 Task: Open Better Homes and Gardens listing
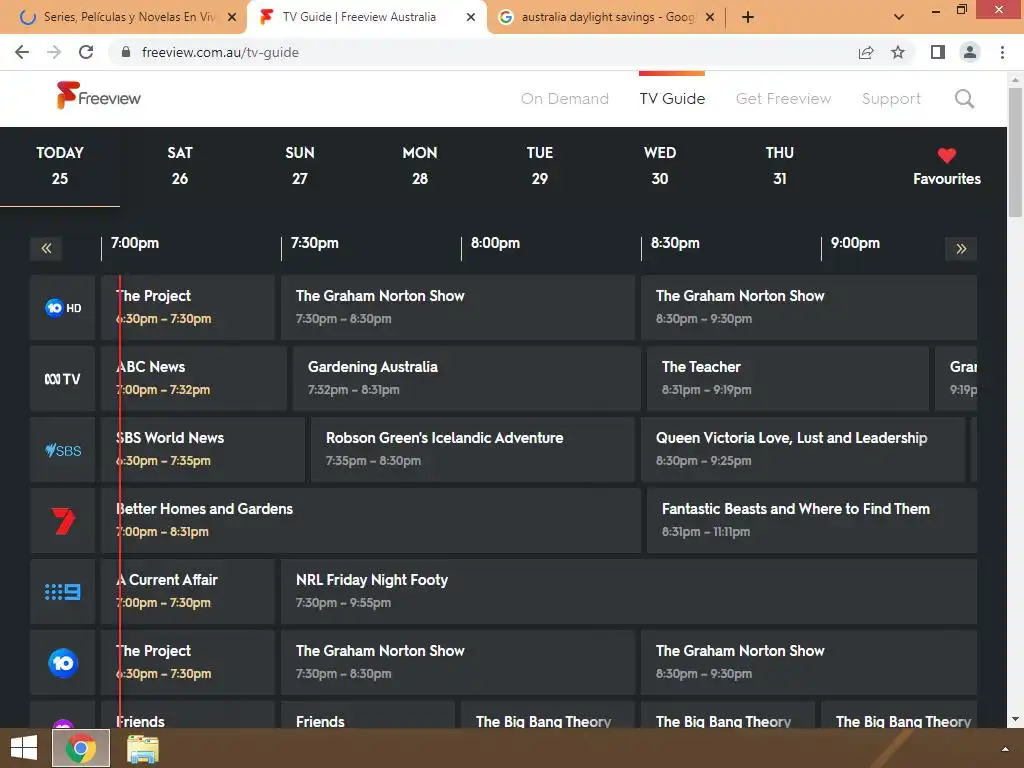(x=371, y=520)
